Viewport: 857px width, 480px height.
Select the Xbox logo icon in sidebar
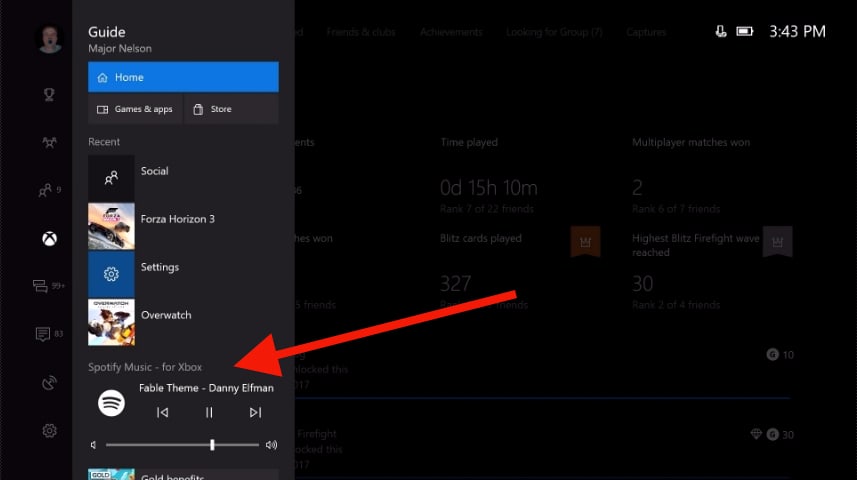[48, 238]
